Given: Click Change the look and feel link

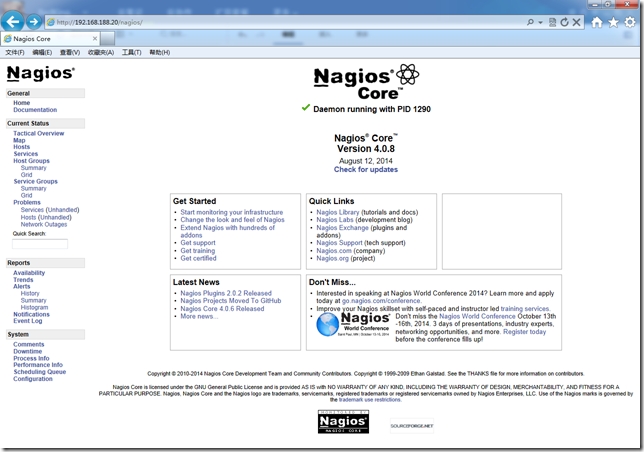Looking at the screenshot, I should 232,220.
